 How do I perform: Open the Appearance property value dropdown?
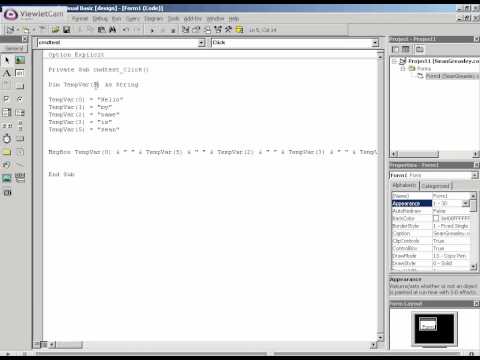tap(465, 203)
